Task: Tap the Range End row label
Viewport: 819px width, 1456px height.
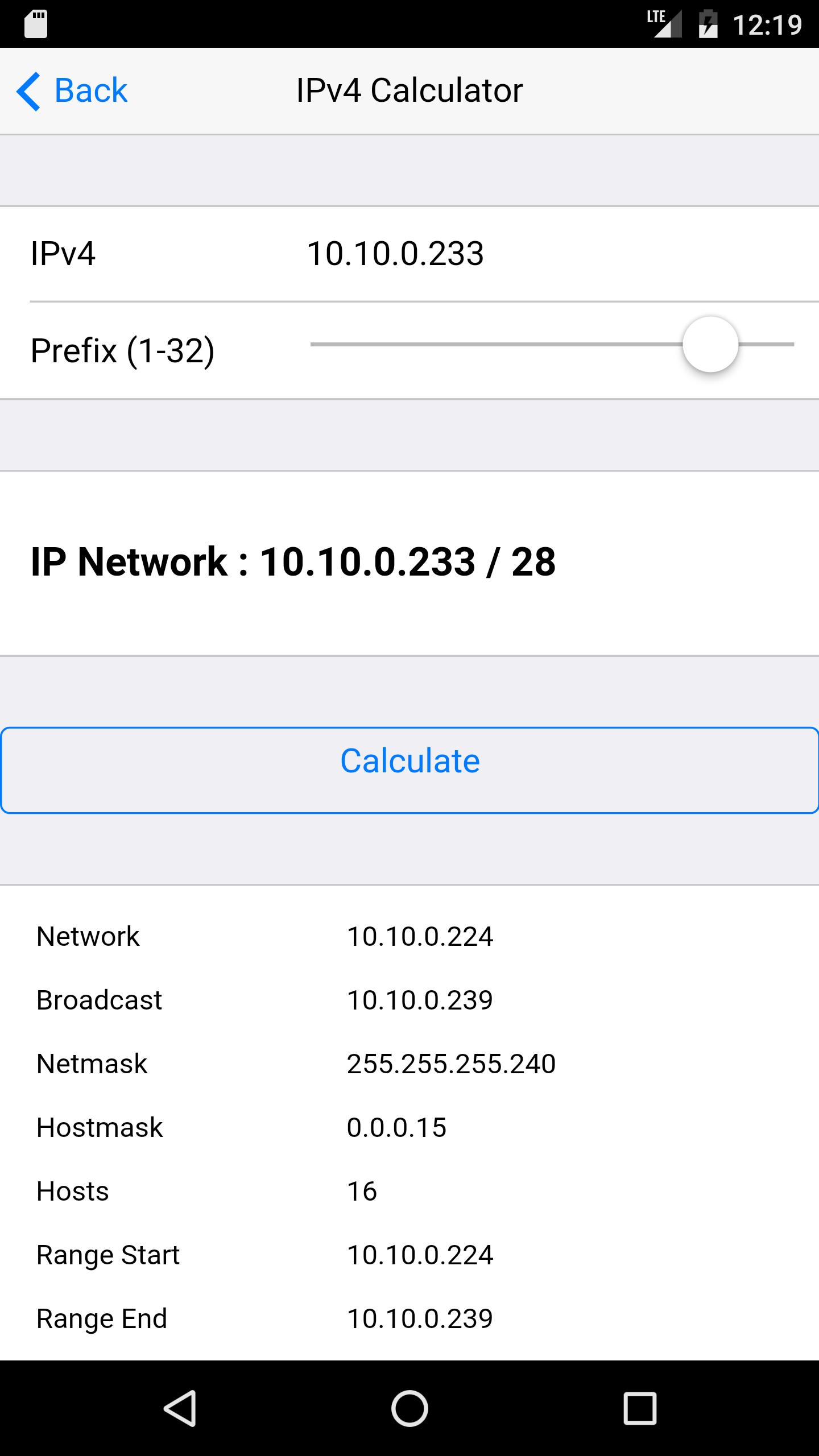Action: pos(102,1319)
